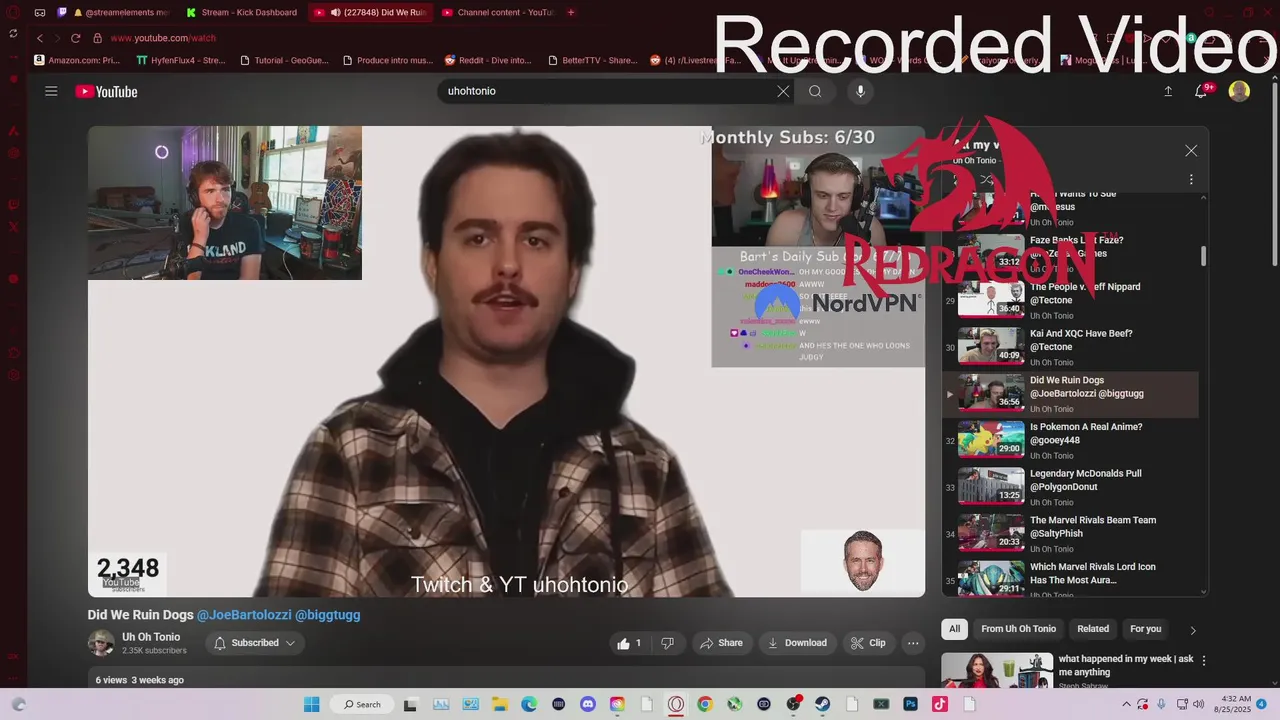Viewport: 1280px width, 720px height.
Task: Open menu for 'what happened in my week' video
Action: pyautogui.click(x=1204, y=661)
